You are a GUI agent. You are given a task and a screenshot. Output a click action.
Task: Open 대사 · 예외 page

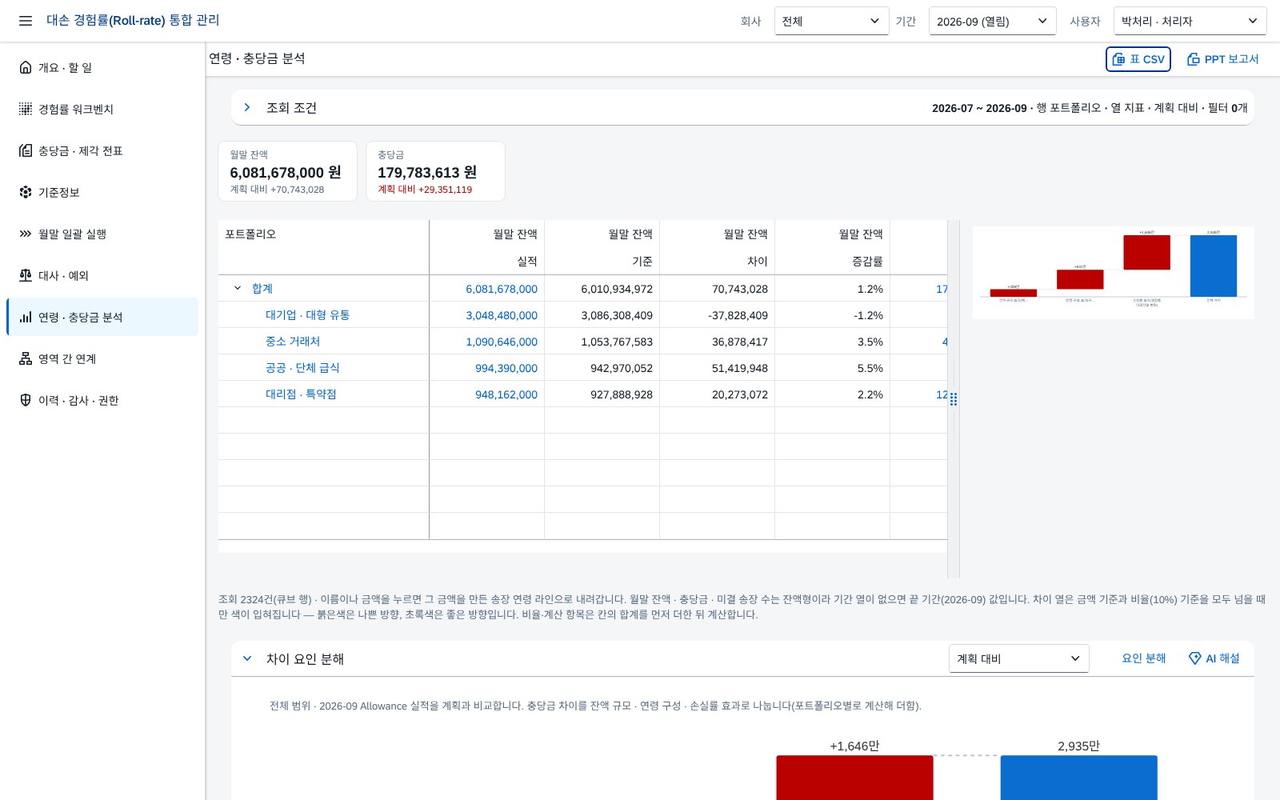(x=102, y=275)
